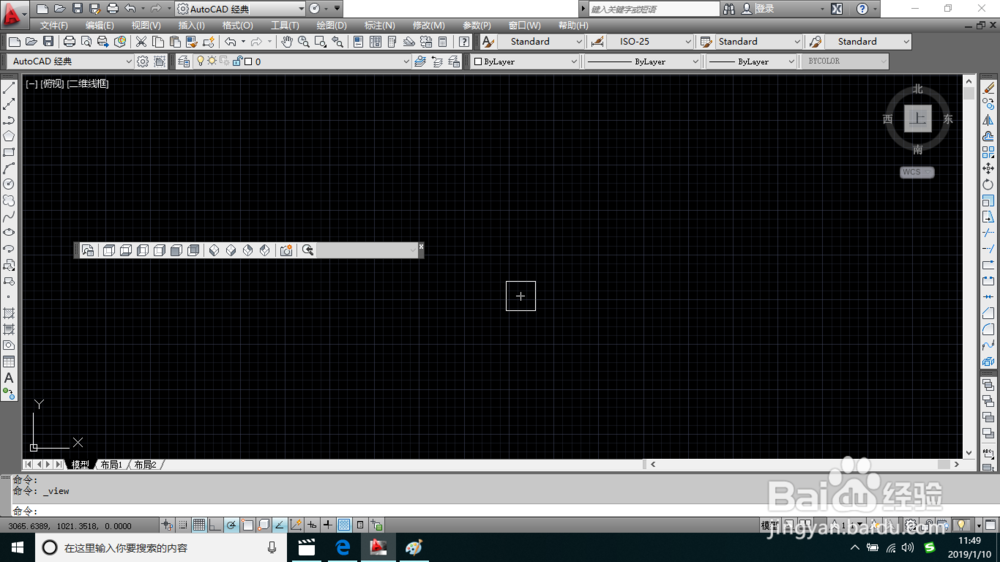1000x562 pixels.
Task: Open the Help question mark icon
Action: point(464,41)
